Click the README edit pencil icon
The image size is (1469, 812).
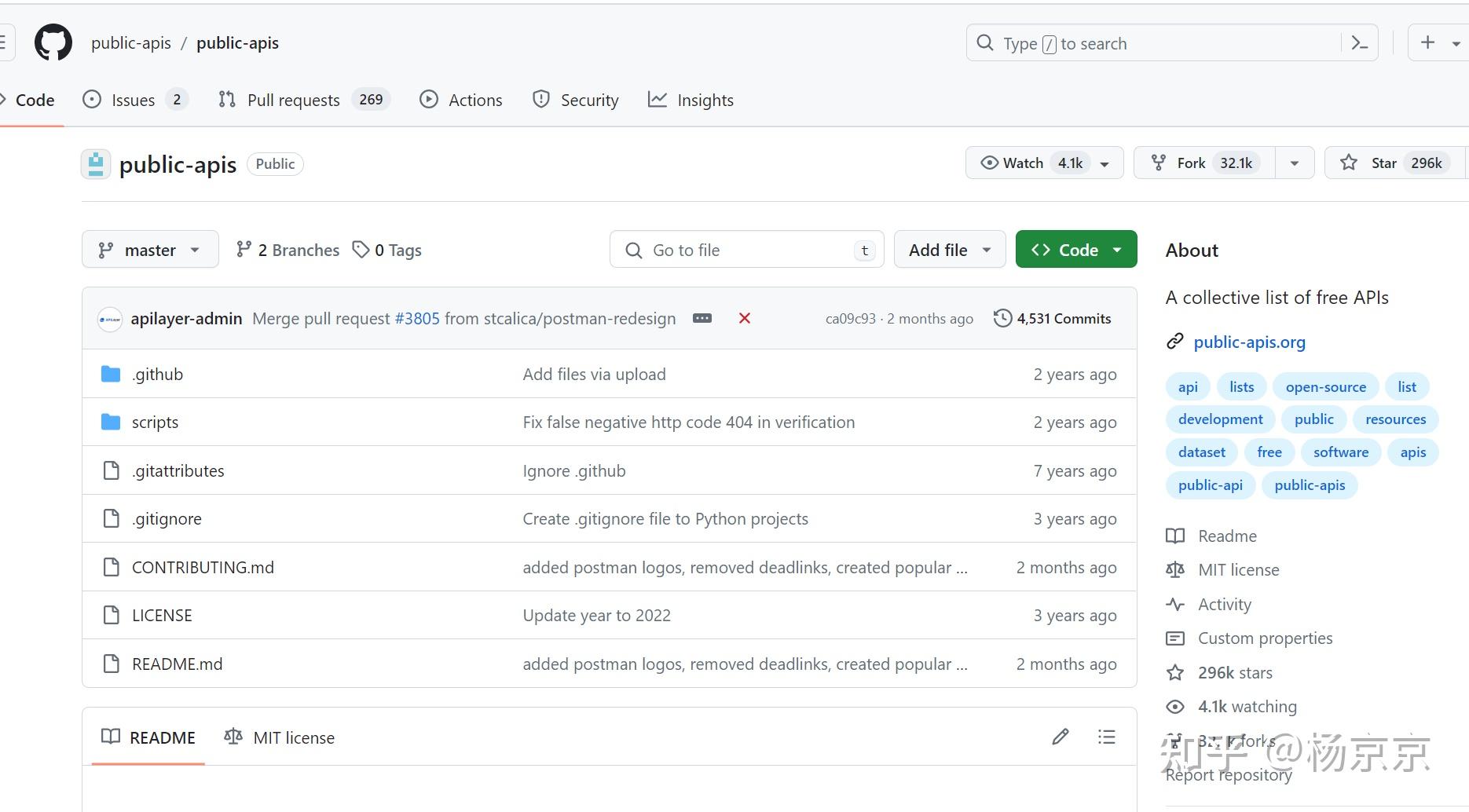pos(1061,737)
